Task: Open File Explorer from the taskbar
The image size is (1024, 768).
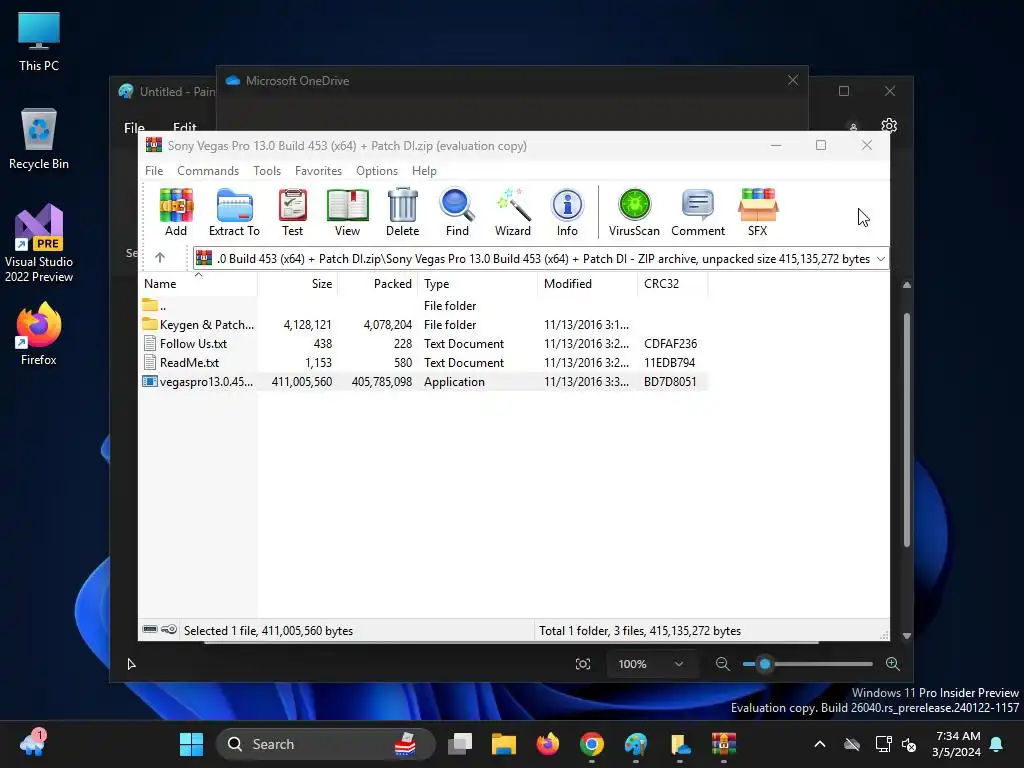Action: (x=504, y=744)
